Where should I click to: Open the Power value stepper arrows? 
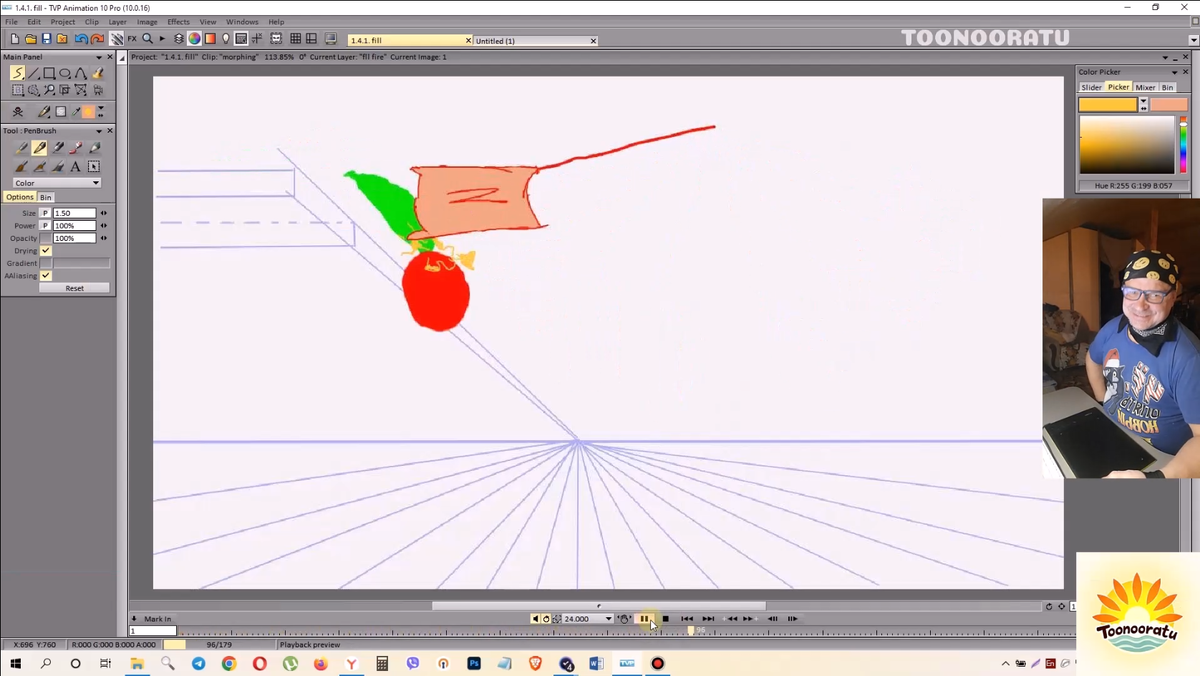click(x=104, y=226)
